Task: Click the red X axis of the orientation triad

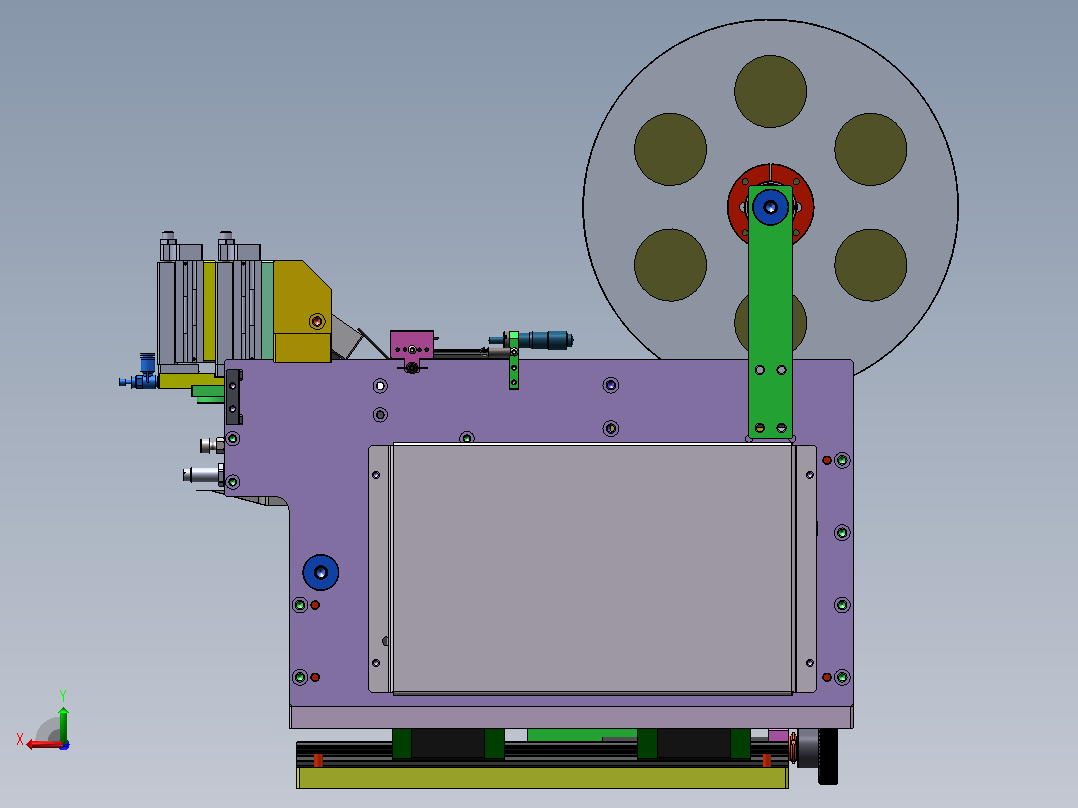Action: point(44,744)
